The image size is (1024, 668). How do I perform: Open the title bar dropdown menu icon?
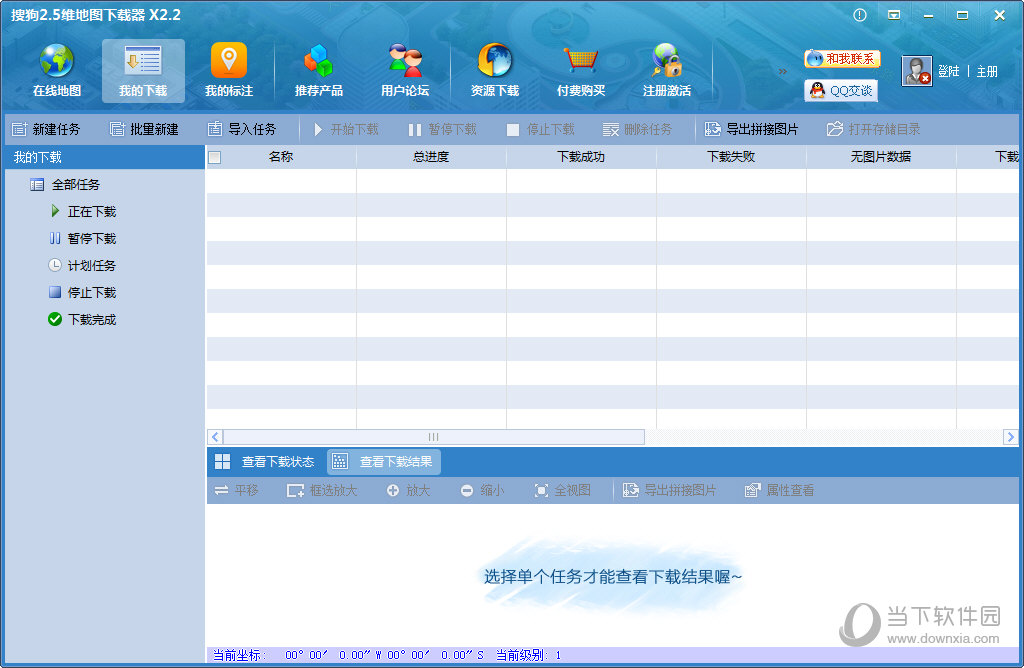tap(894, 15)
